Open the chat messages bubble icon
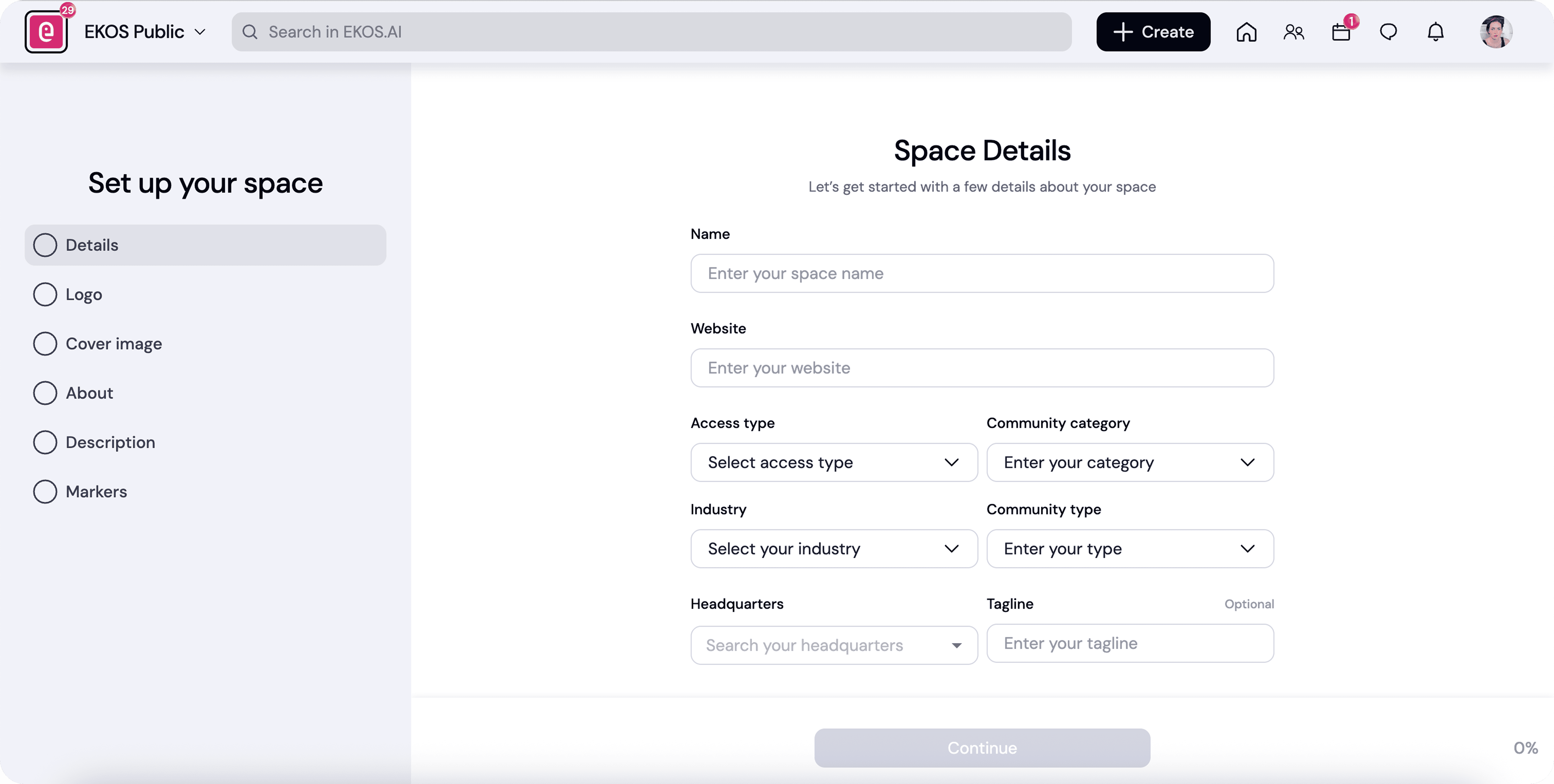The width and height of the screenshot is (1554, 784). coord(1388,32)
